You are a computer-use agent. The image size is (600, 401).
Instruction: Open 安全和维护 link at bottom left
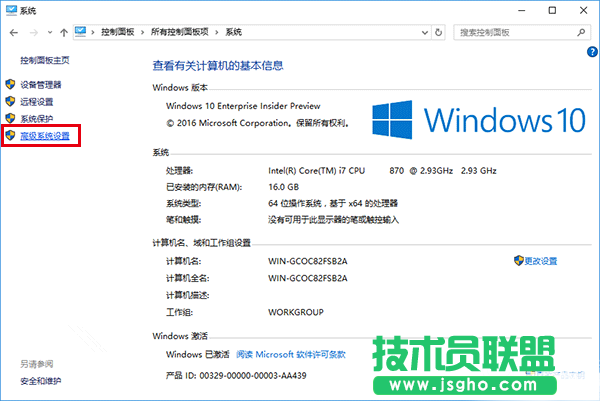click(x=41, y=381)
